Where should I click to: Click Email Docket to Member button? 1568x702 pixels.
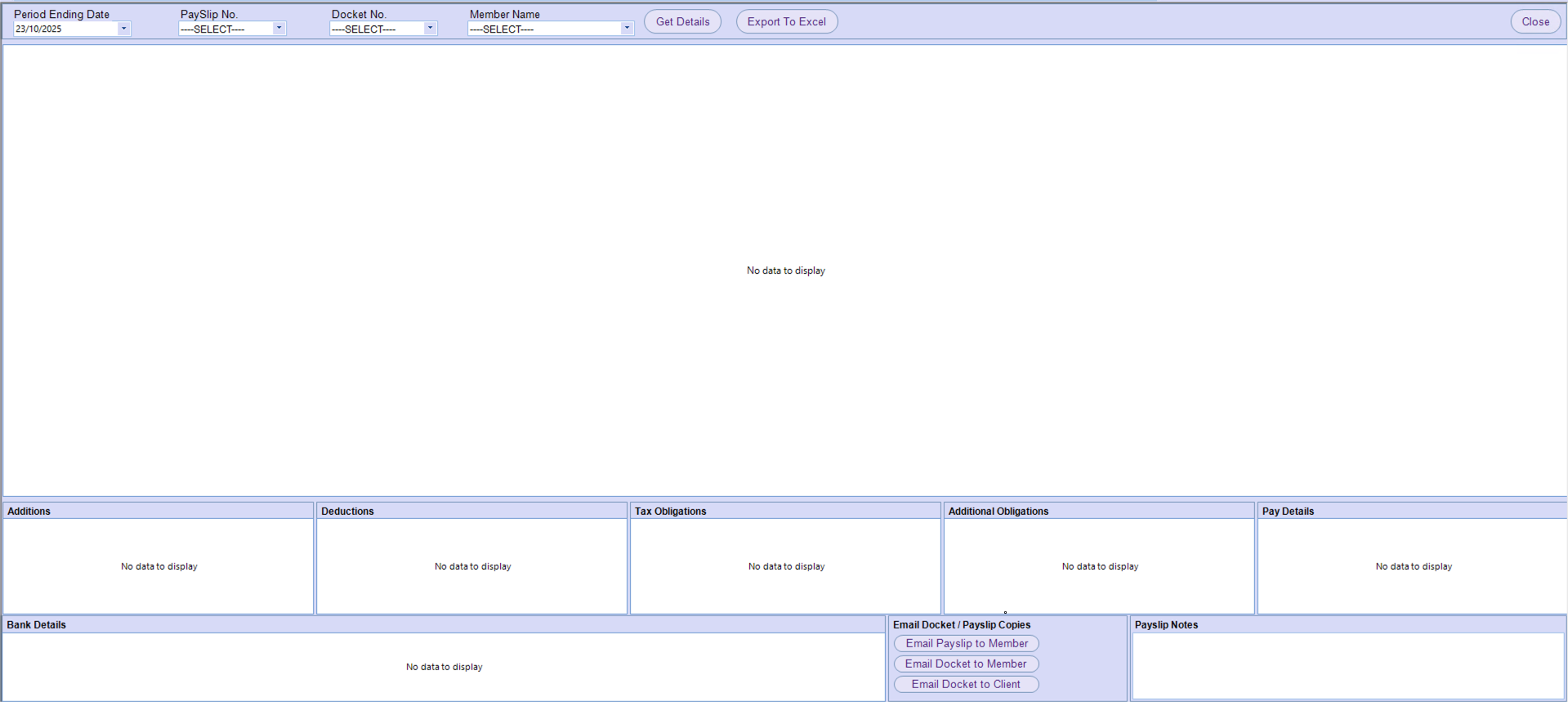(x=966, y=664)
